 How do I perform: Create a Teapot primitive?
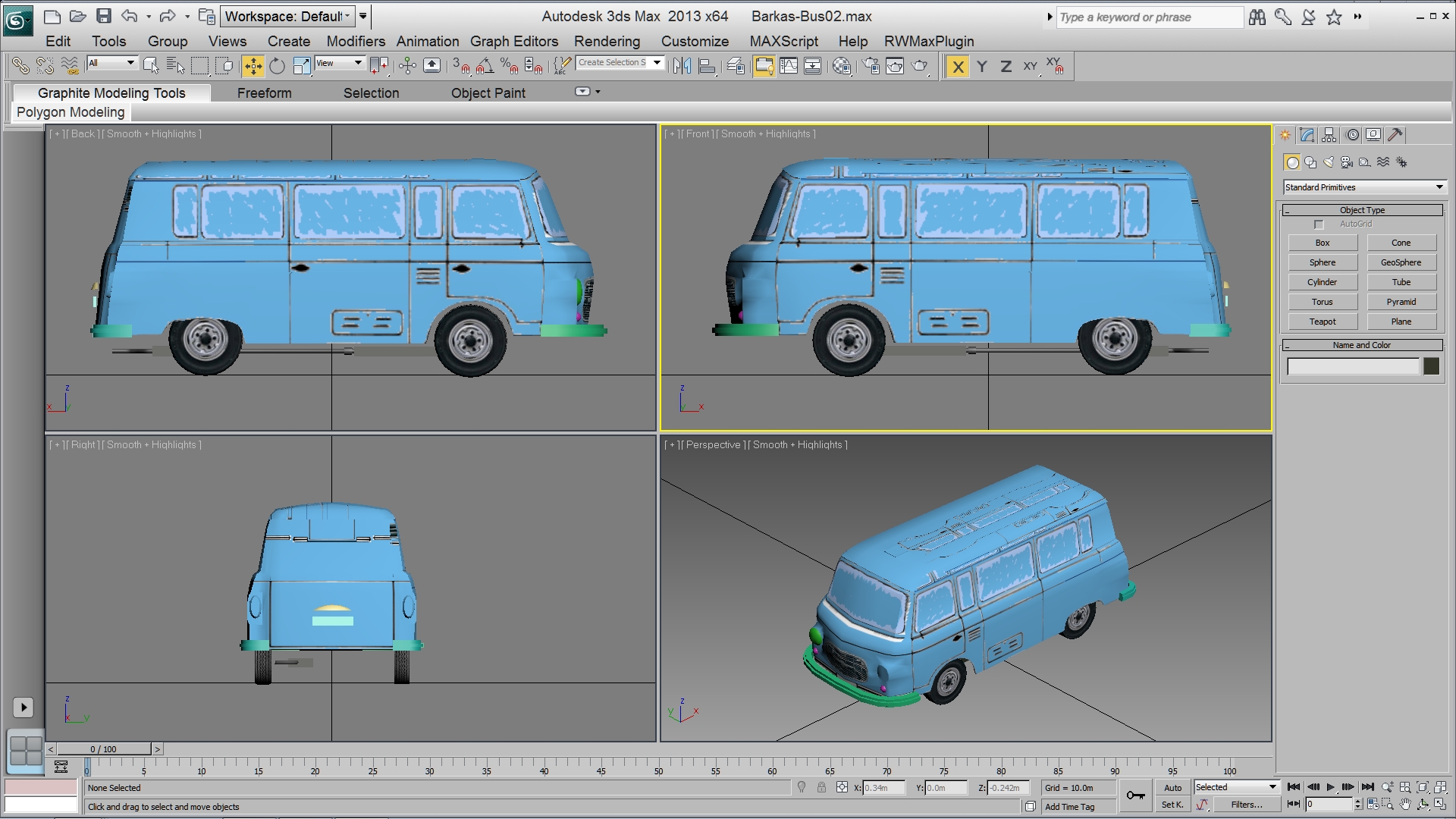[x=1323, y=322]
